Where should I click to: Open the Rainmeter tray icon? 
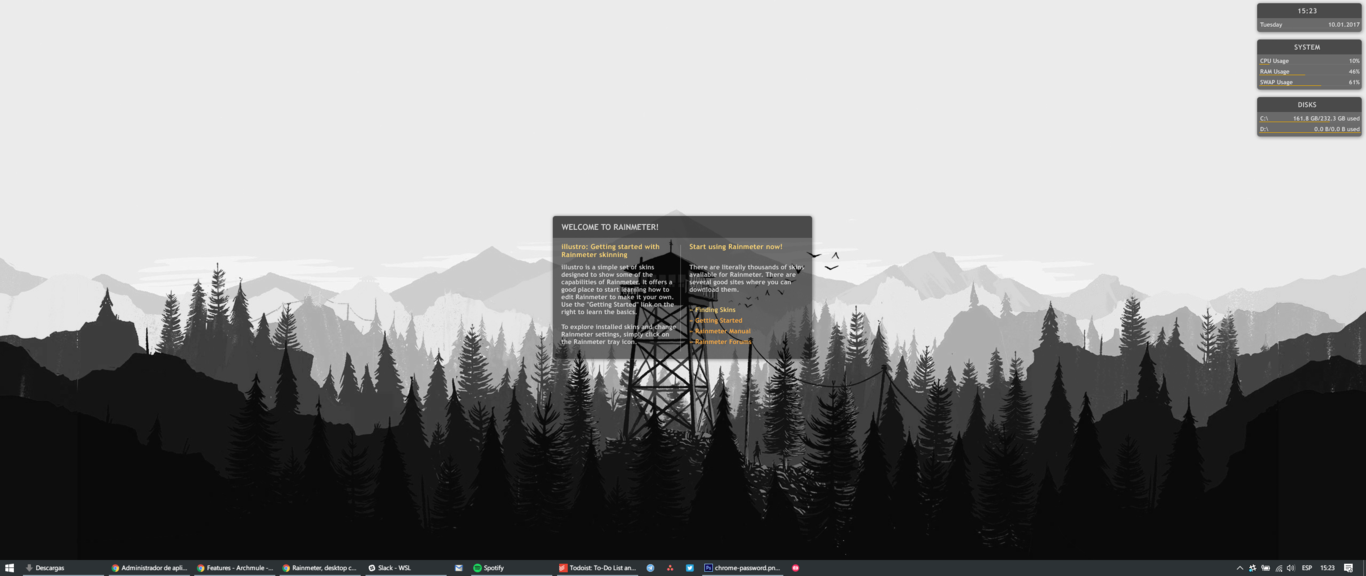pos(1252,568)
